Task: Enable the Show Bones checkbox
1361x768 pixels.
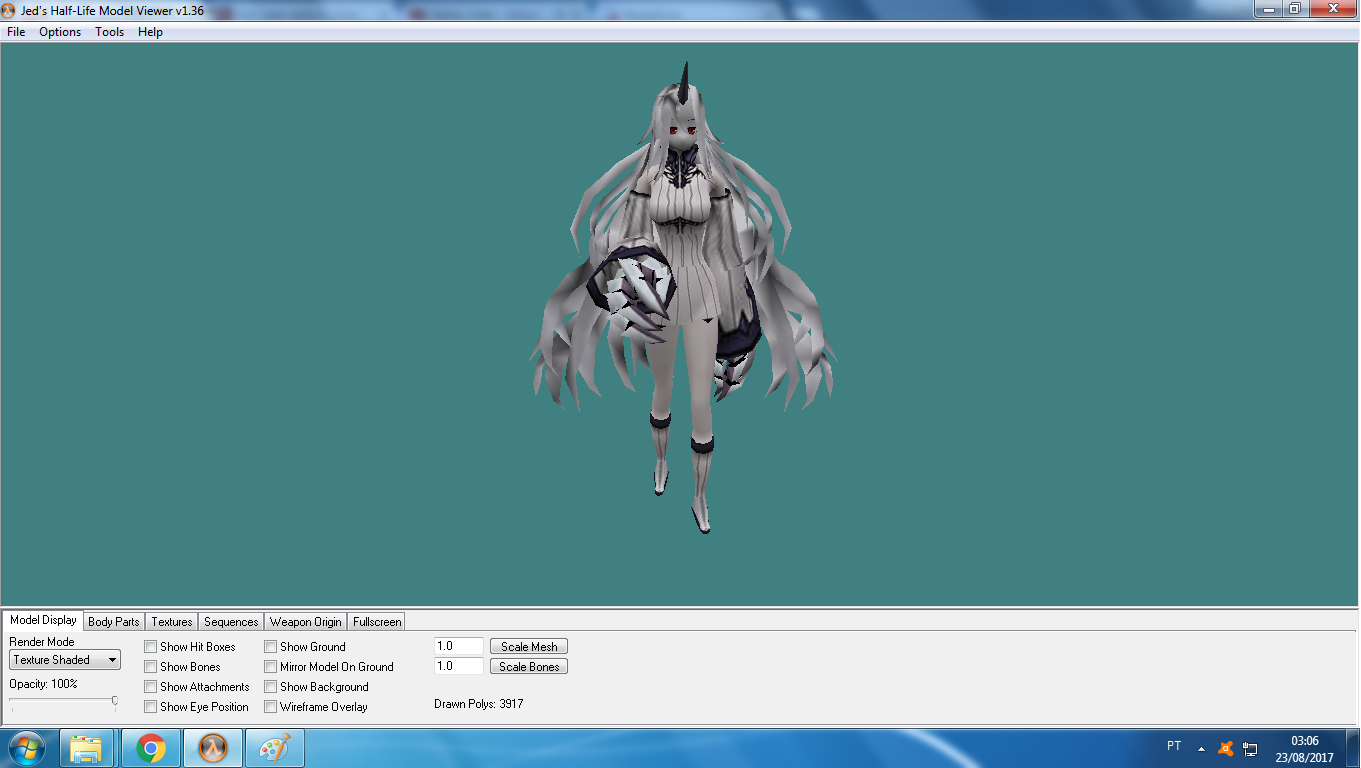Action: pyautogui.click(x=151, y=667)
